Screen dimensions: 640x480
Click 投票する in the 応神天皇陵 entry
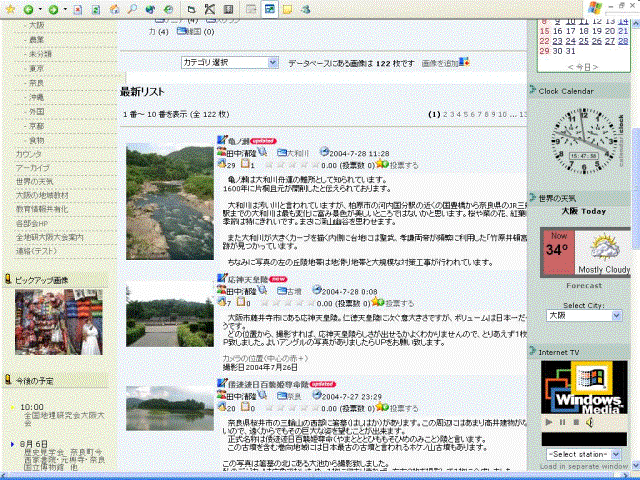tap(400, 303)
